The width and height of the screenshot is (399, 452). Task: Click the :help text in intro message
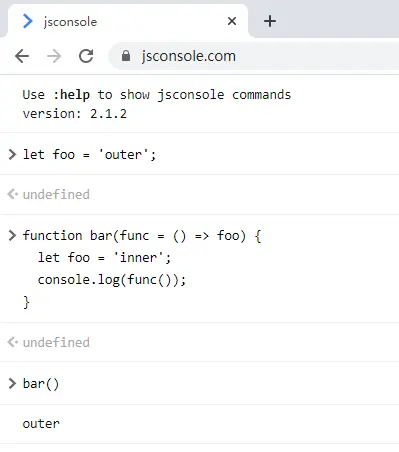coord(71,95)
